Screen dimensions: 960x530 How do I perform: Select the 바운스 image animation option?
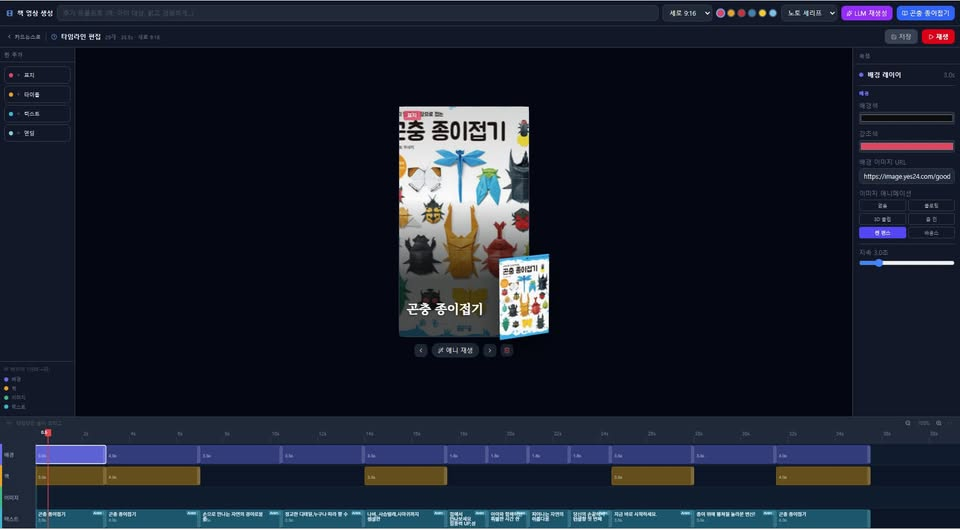point(931,233)
